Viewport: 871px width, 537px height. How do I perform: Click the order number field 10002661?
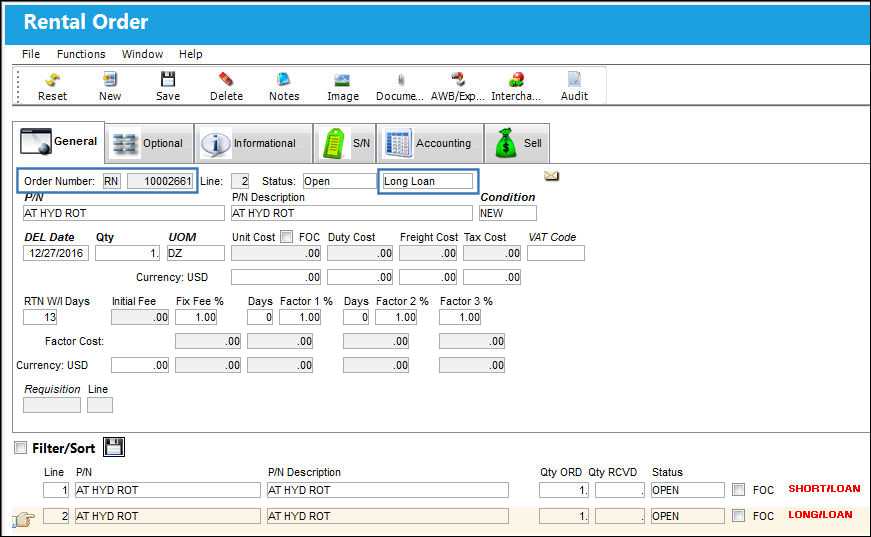161,181
